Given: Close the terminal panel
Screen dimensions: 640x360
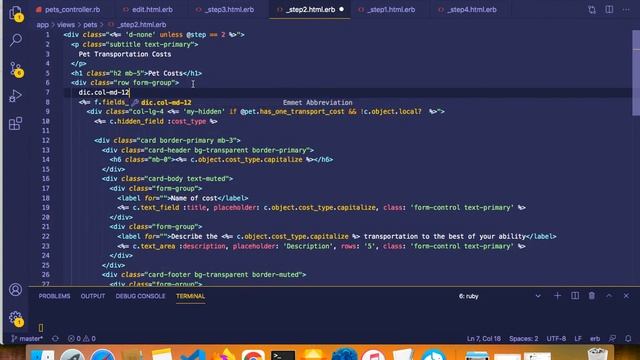Looking at the screenshot, I should tap(626, 296).
